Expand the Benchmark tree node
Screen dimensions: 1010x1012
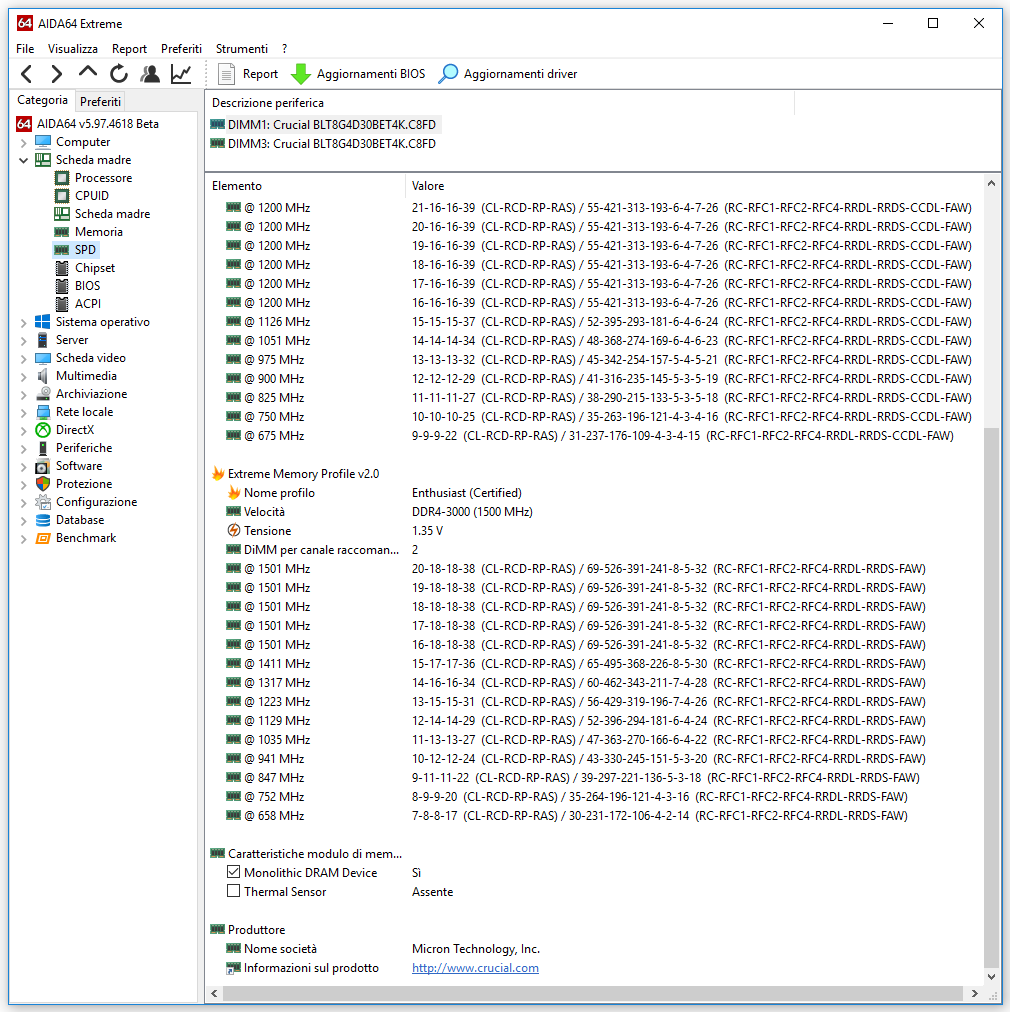(24, 539)
